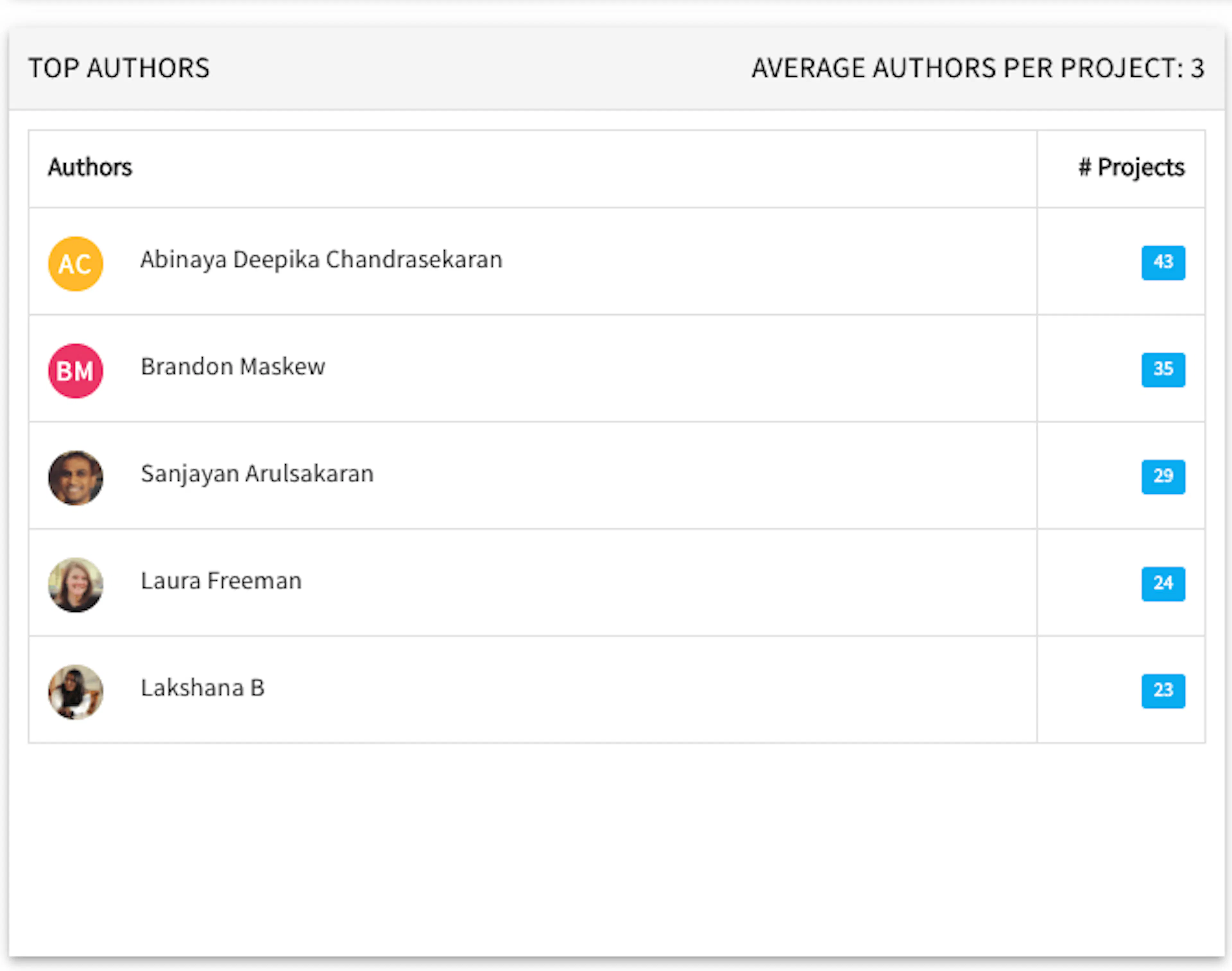
Task: Open Laura Freeman's author page
Action: tap(221, 580)
